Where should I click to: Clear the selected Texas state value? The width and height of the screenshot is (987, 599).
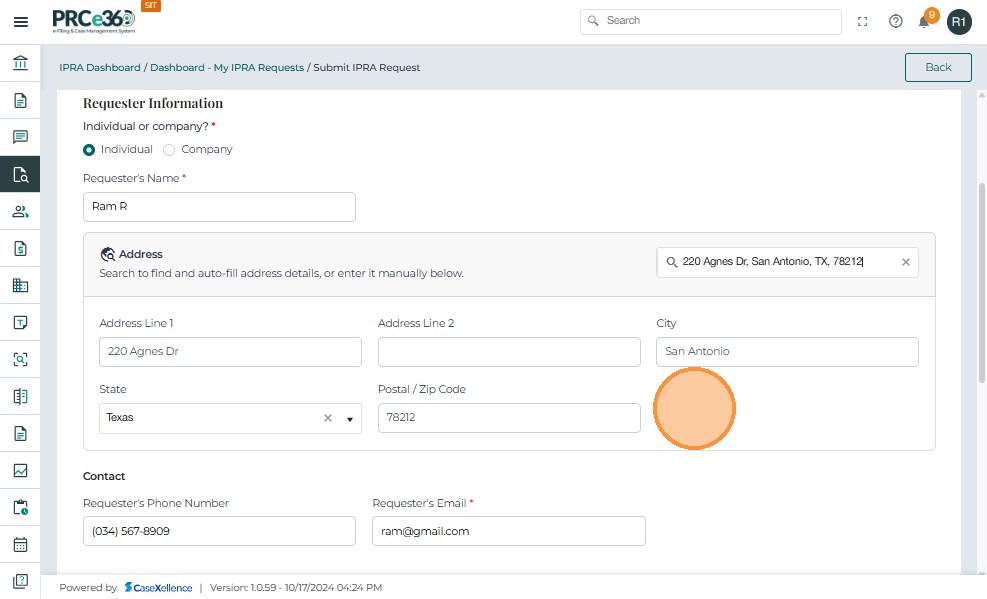pyautogui.click(x=327, y=418)
